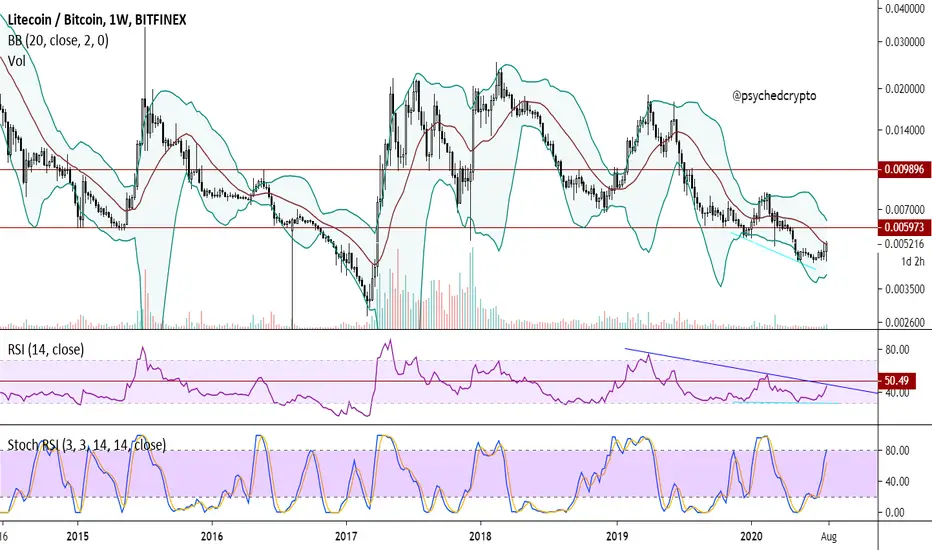Select the Vol indicator label
The height and width of the screenshot is (550, 932).
tap(17, 61)
